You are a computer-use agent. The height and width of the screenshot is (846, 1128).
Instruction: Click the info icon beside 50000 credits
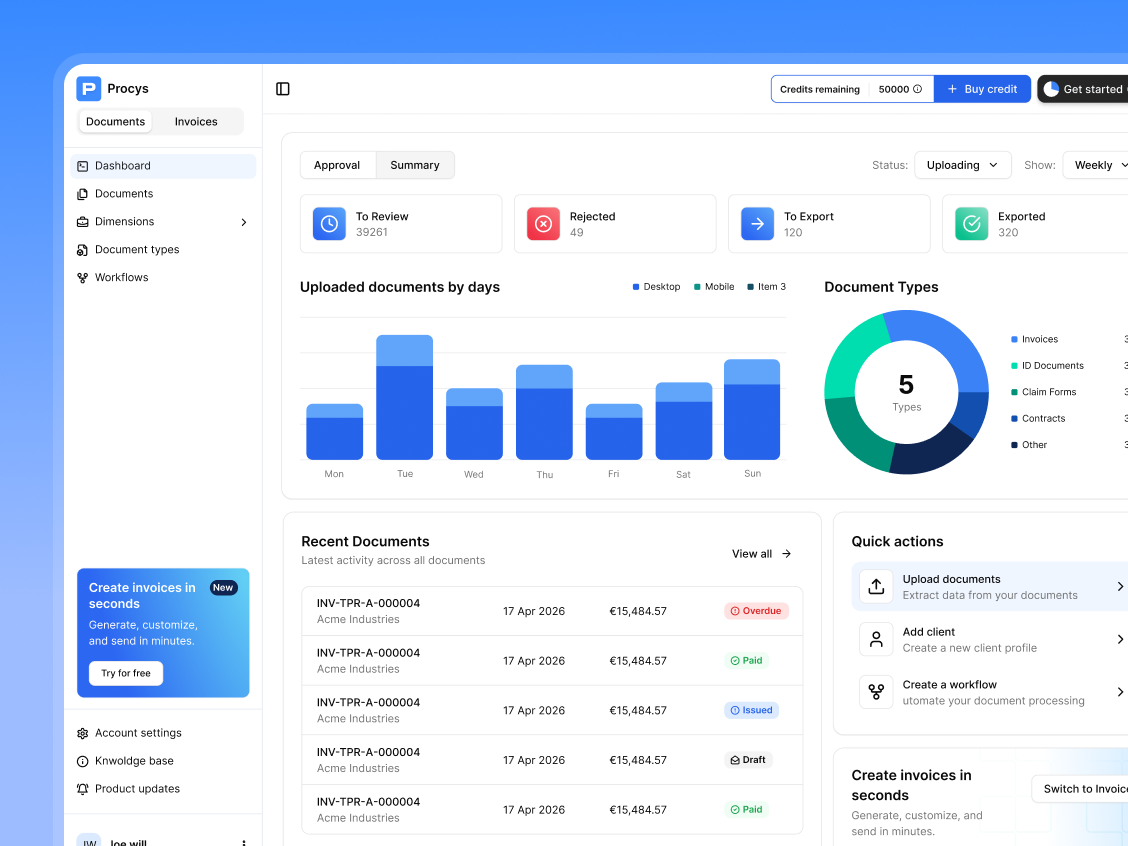(x=917, y=89)
